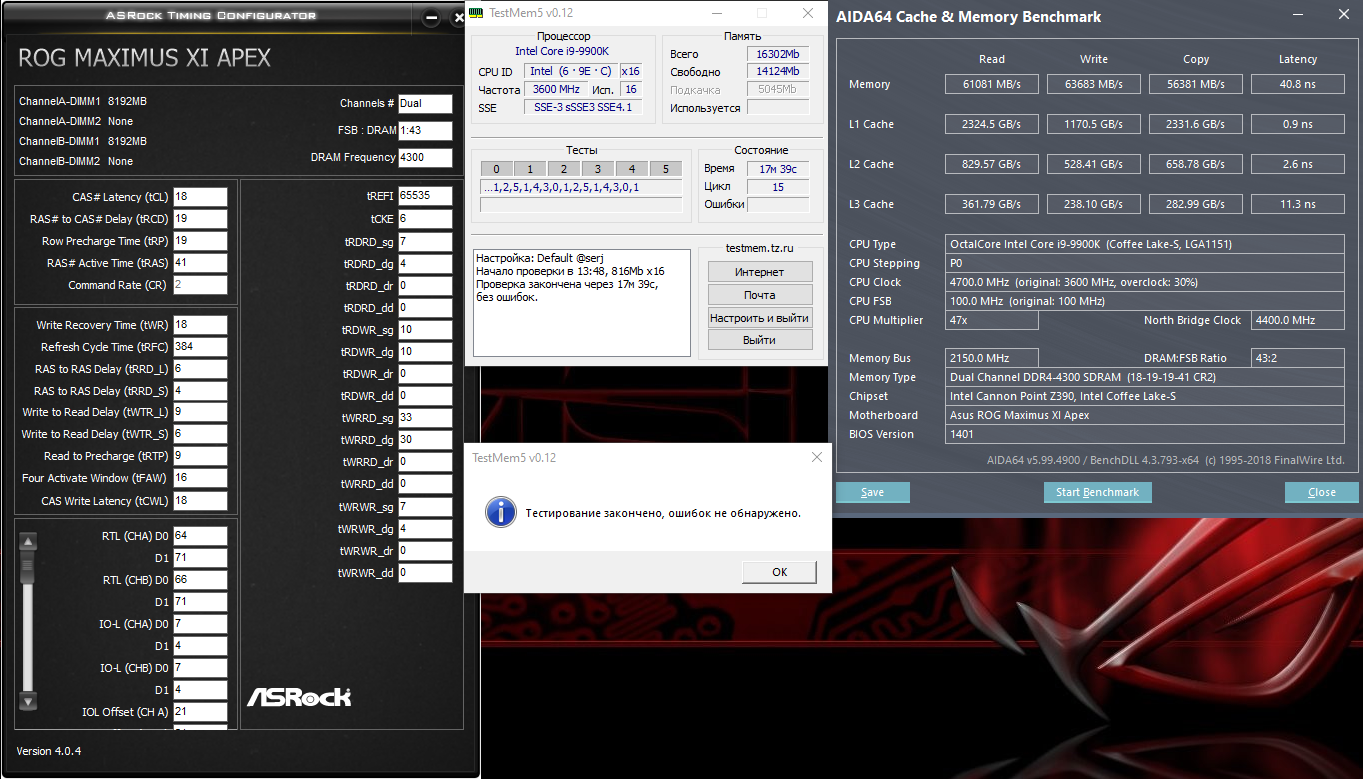Minimize the TestMem5 v0.12 main window

click(716, 13)
